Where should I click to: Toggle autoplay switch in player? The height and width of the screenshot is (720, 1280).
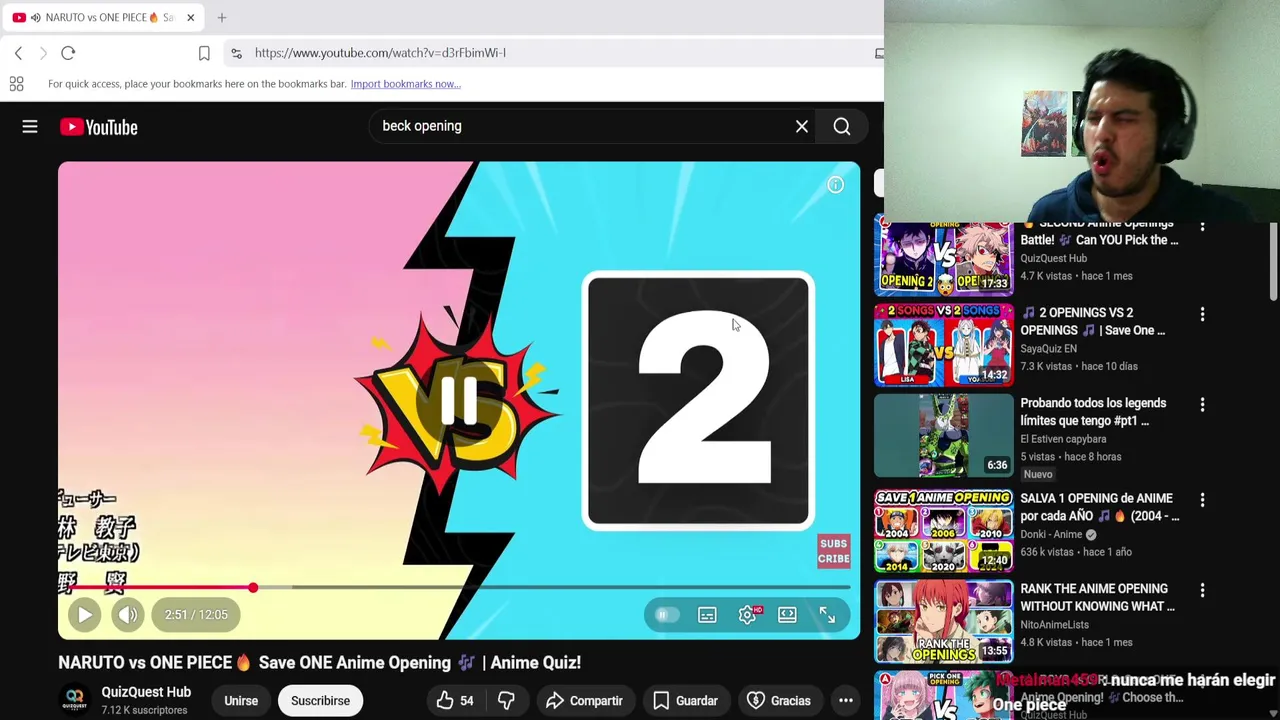click(666, 615)
